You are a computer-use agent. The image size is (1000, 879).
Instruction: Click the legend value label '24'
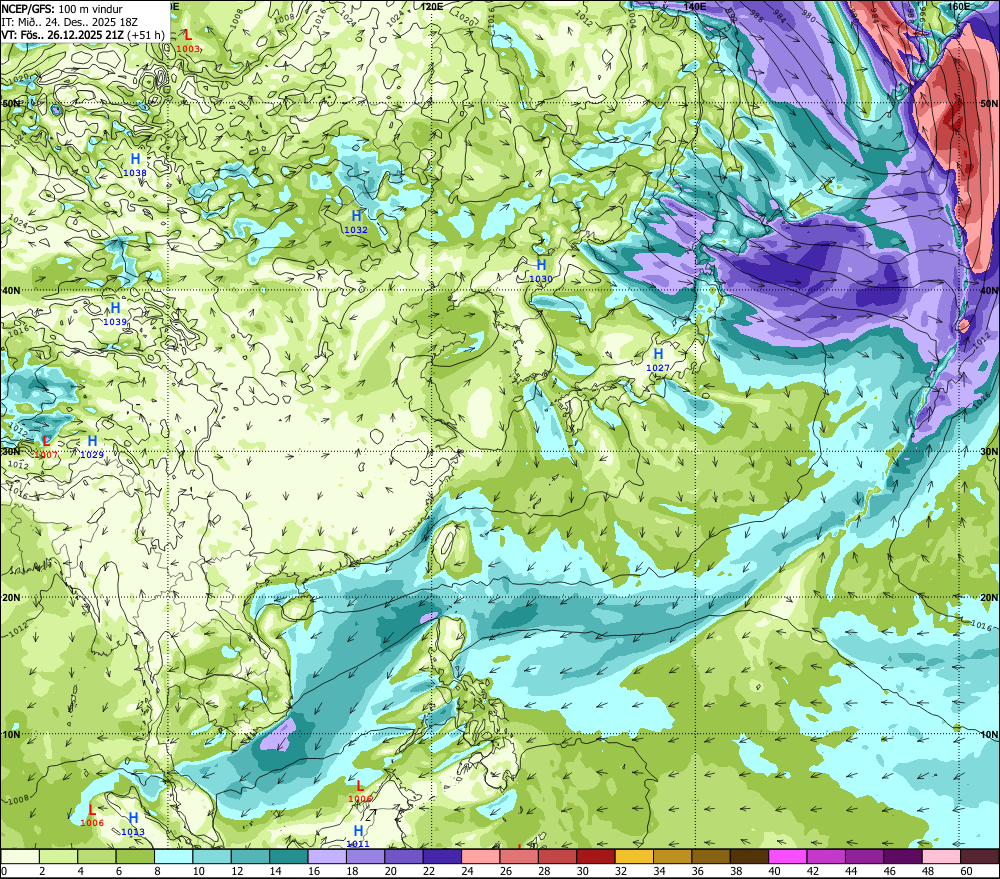click(467, 871)
